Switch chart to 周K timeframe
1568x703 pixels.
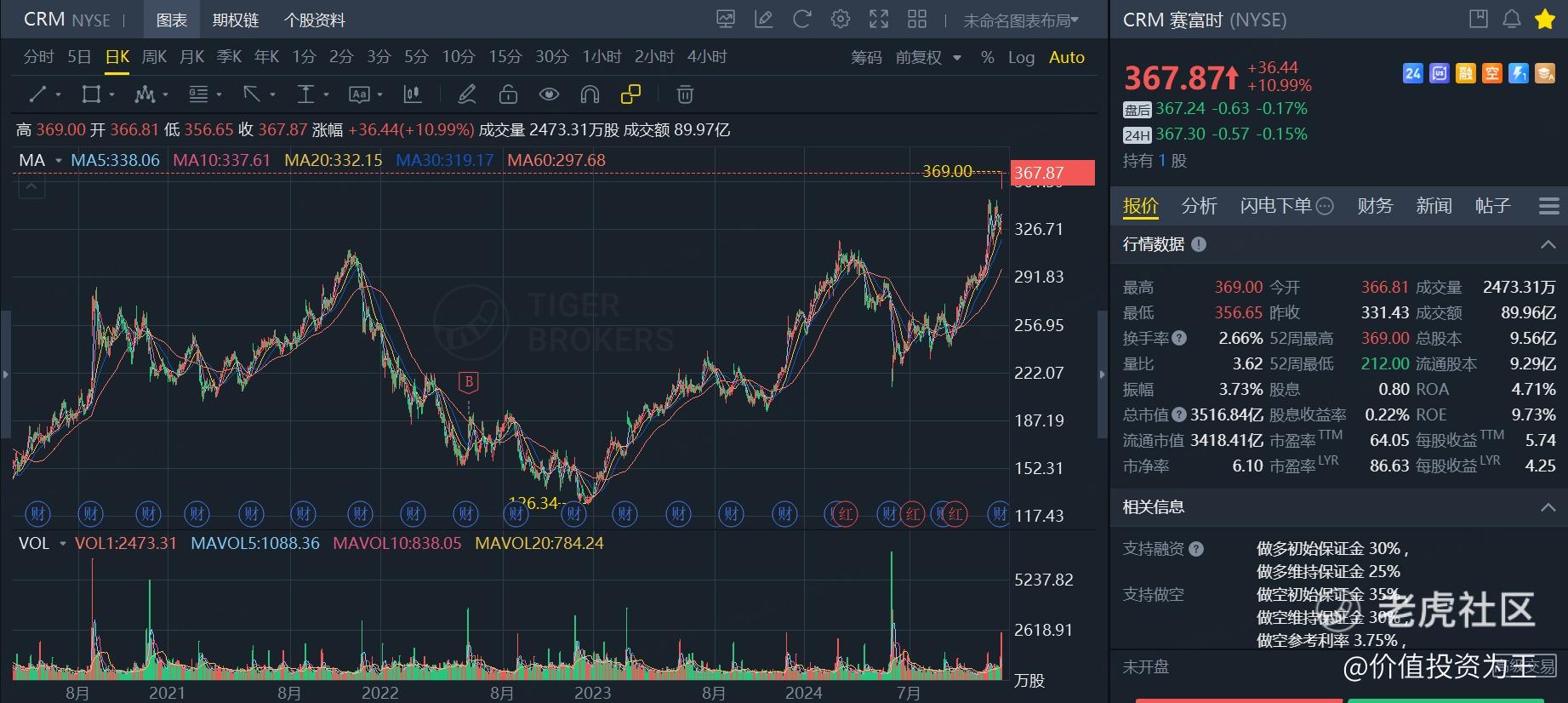coord(155,57)
